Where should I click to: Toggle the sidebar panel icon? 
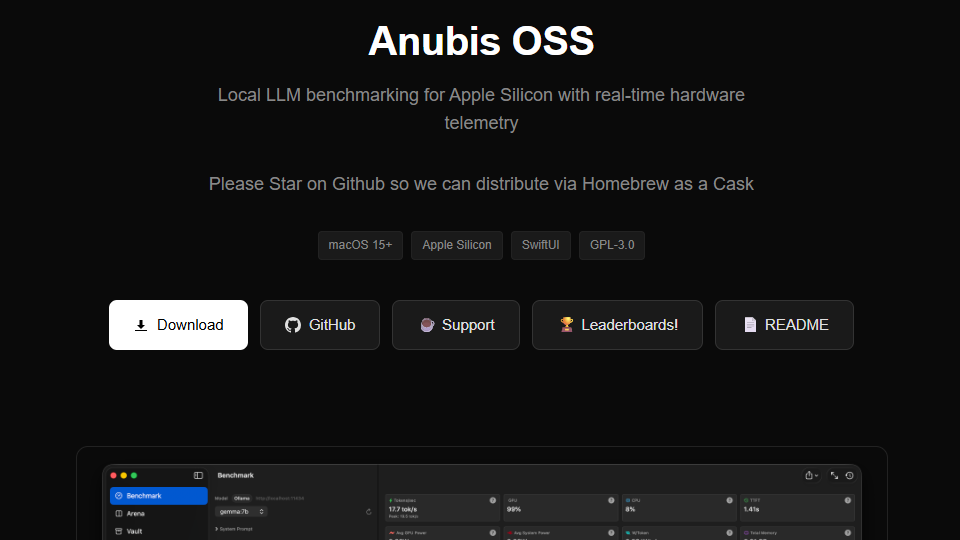click(198, 475)
